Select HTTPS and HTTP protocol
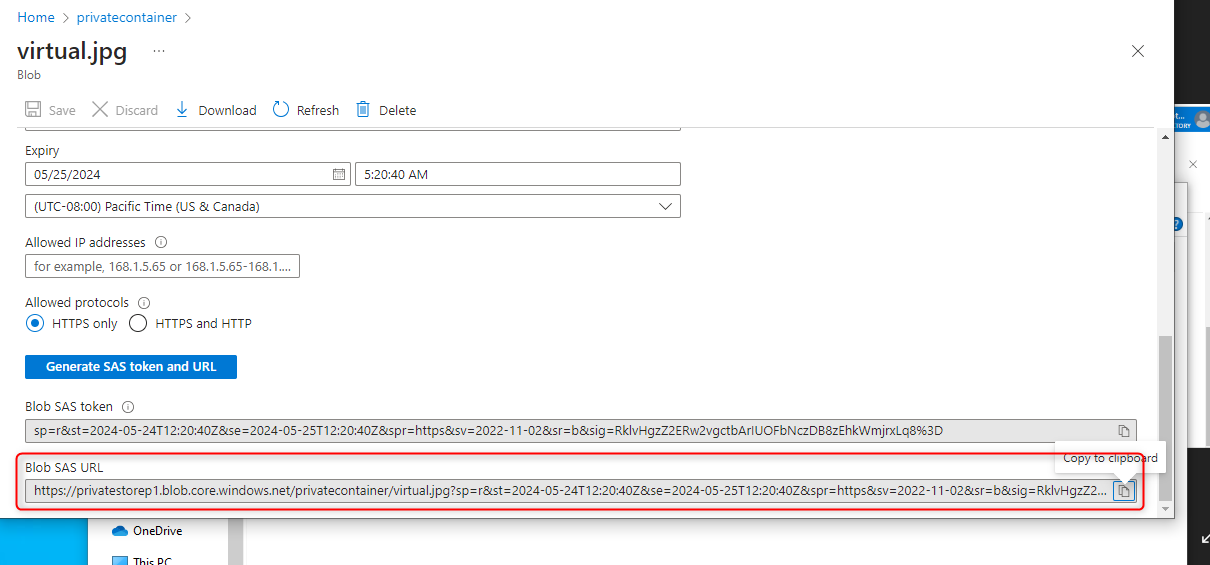The width and height of the screenshot is (1210, 565). click(x=138, y=323)
